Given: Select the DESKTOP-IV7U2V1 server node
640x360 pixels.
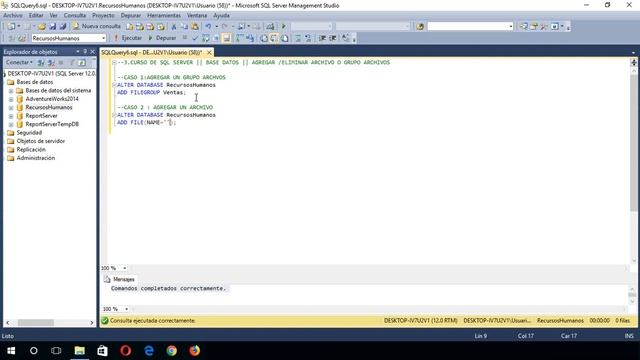Looking at the screenshot, I should 51,73.
